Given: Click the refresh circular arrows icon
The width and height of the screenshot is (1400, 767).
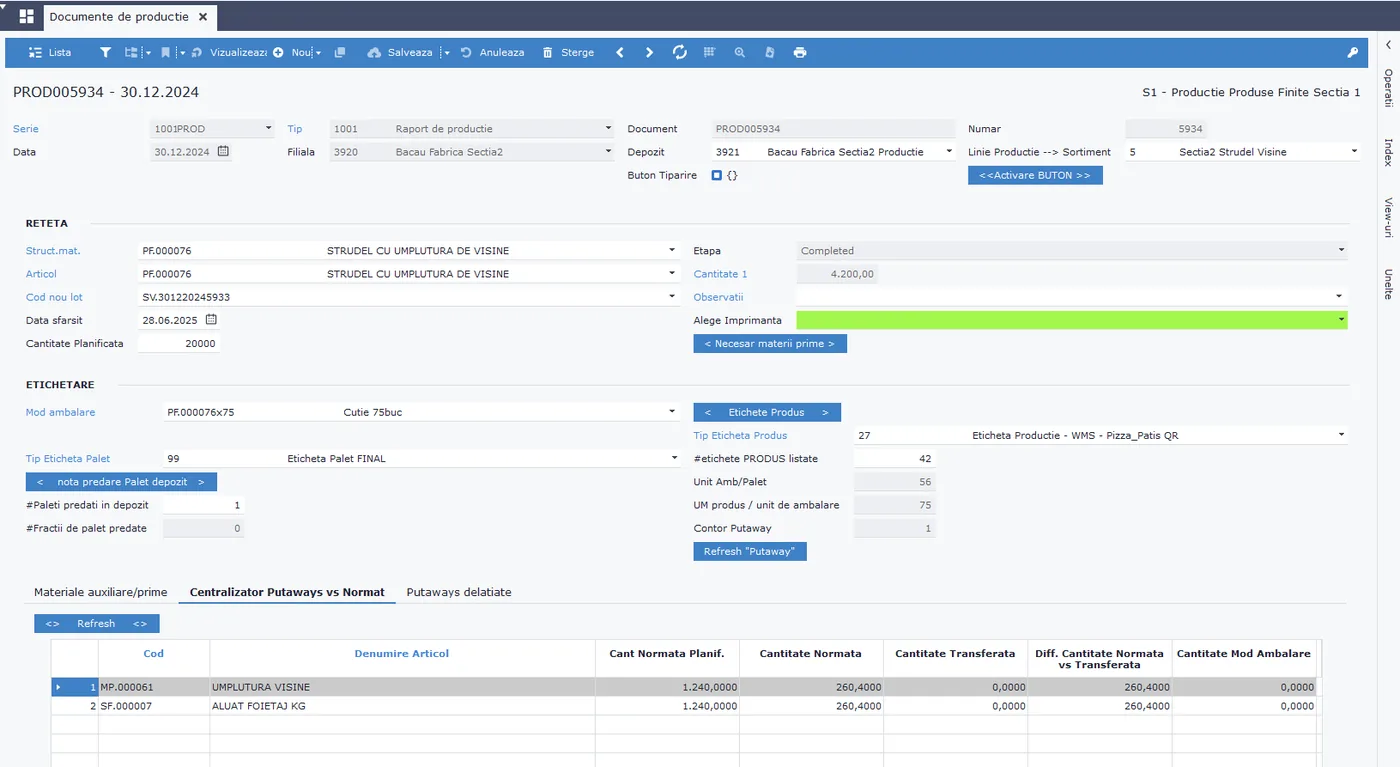Looking at the screenshot, I should point(680,52).
